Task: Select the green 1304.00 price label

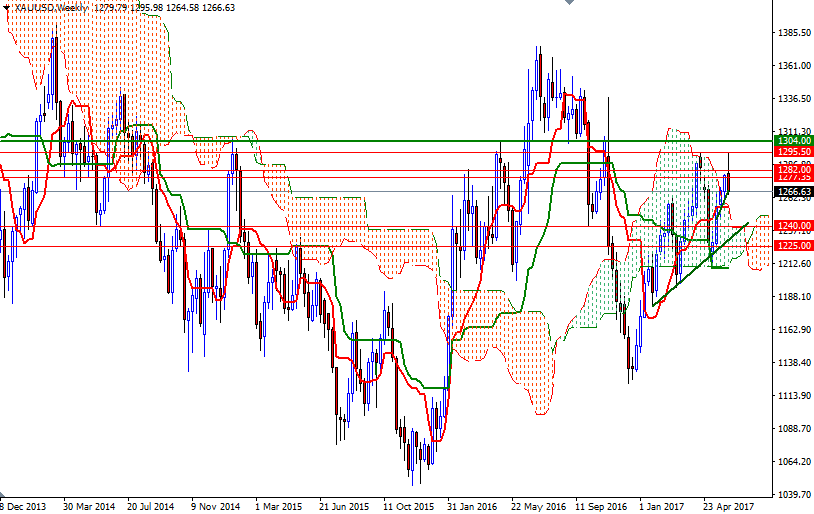Action: (x=793, y=141)
